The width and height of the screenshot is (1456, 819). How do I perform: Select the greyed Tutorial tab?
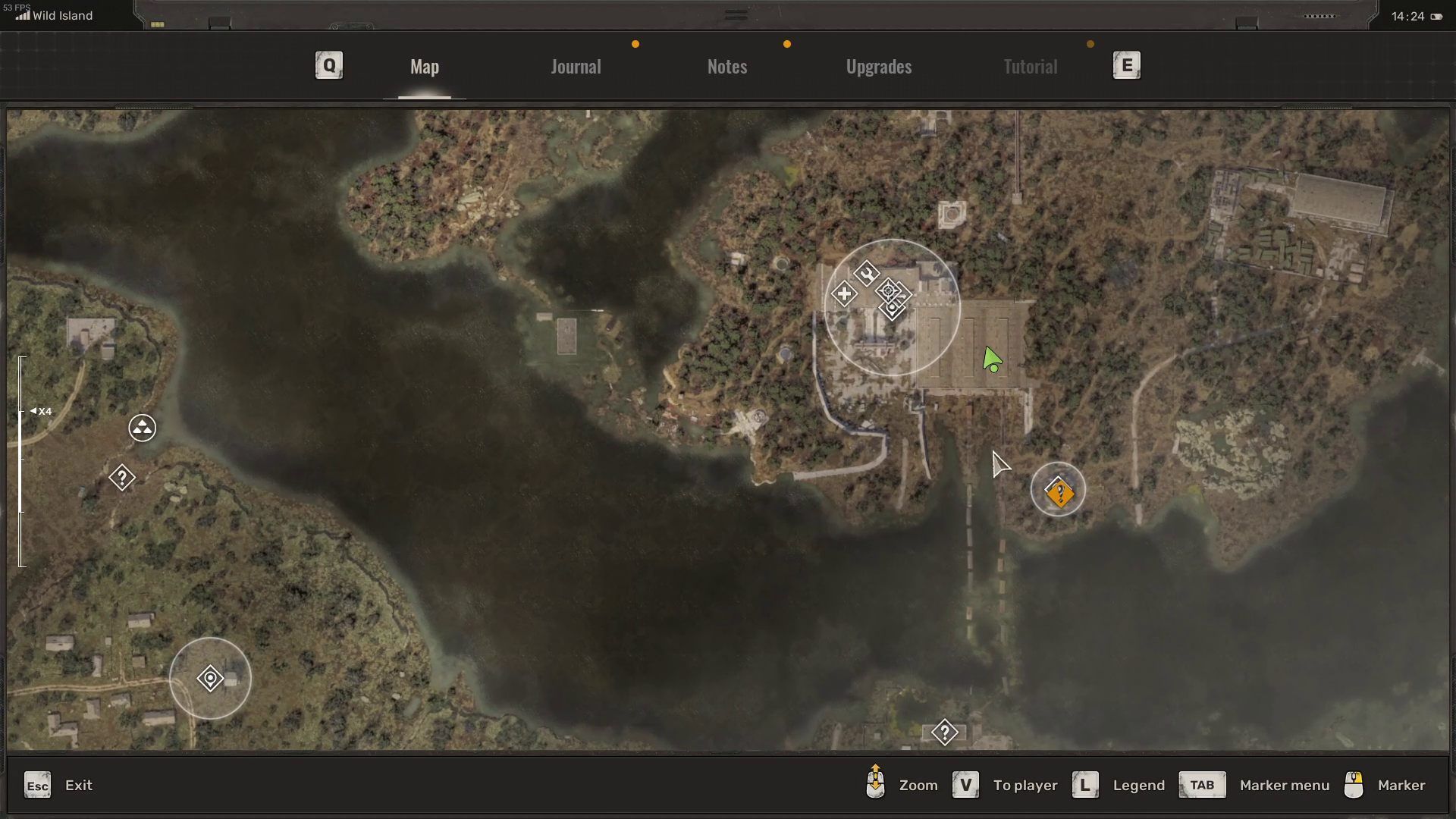click(x=1030, y=67)
